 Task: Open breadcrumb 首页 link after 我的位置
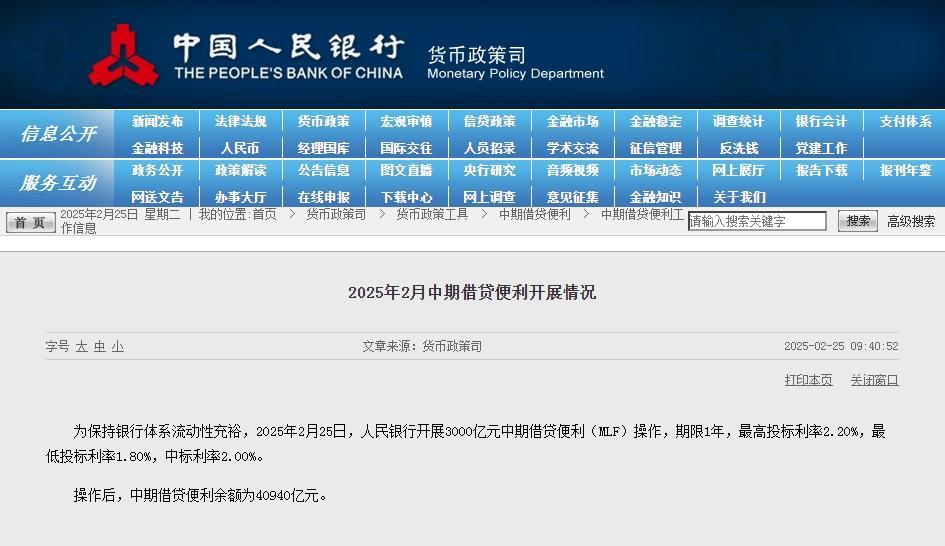264,215
